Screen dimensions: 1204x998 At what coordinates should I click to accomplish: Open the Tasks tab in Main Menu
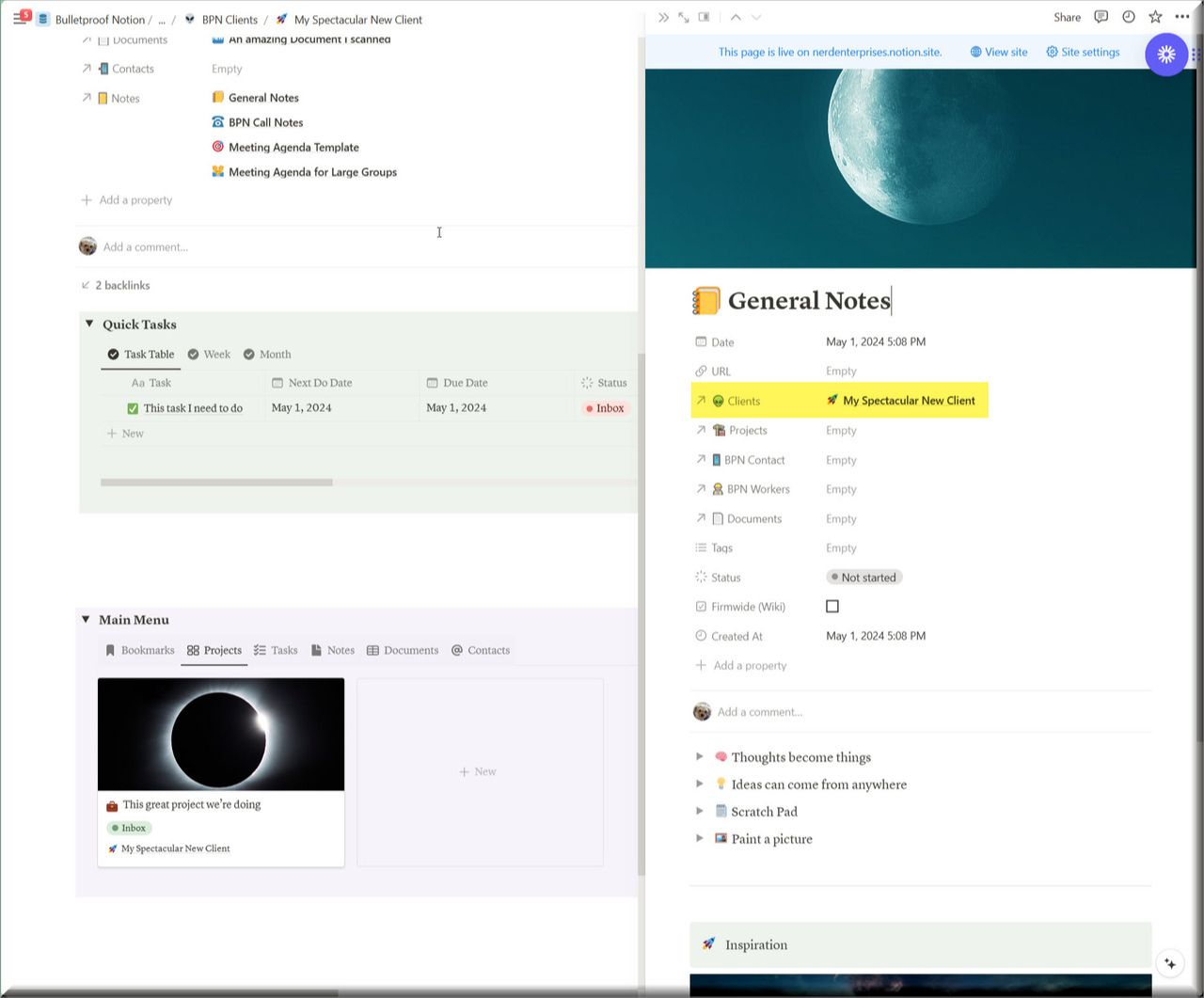(x=276, y=650)
